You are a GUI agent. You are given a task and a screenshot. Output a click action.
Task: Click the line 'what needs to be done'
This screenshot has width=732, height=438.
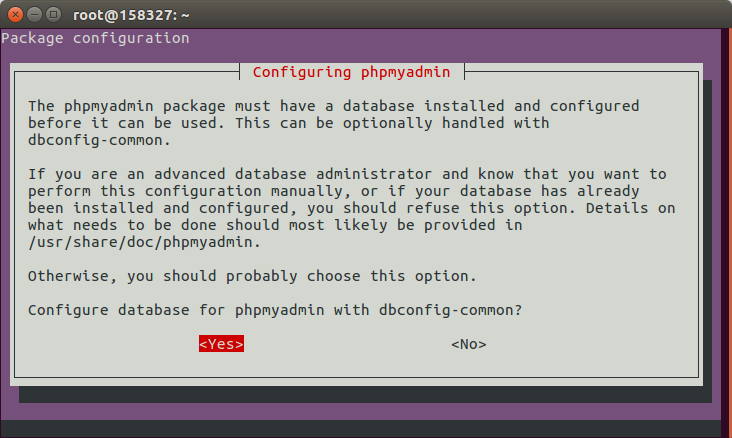(x=275, y=225)
